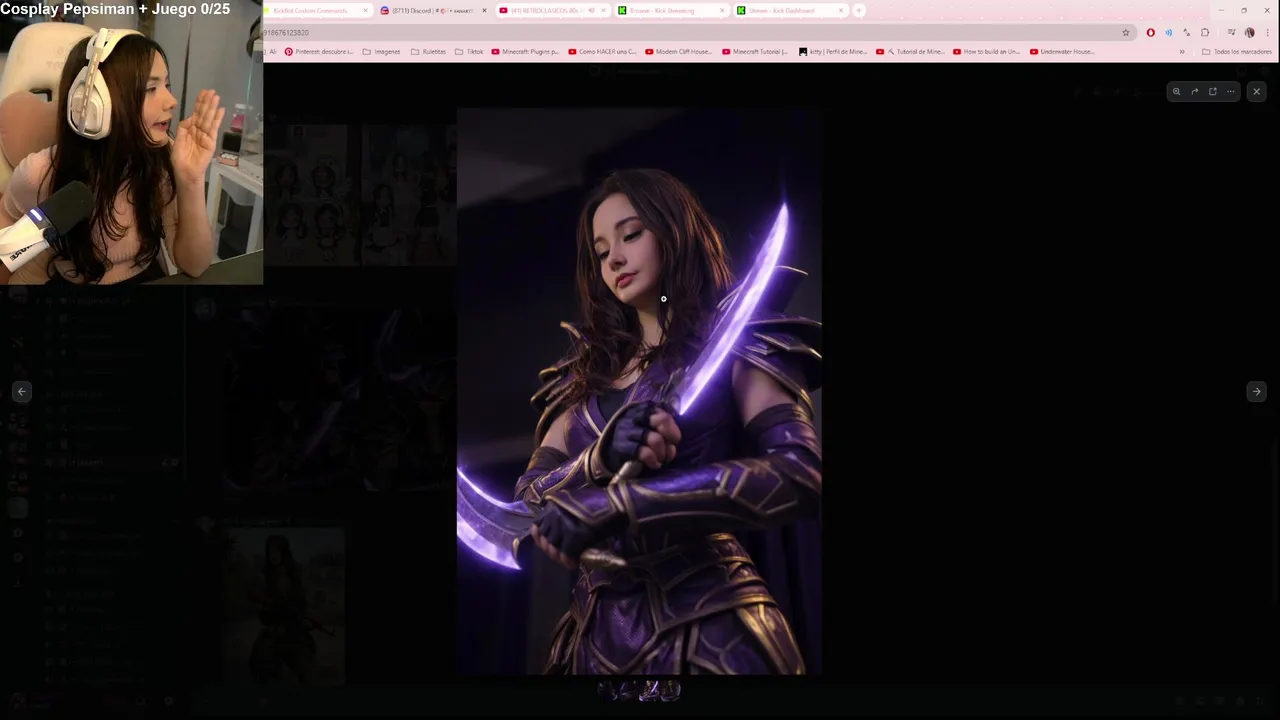
Task: Click the media control icon in browser toolbar
Action: pos(1231,32)
